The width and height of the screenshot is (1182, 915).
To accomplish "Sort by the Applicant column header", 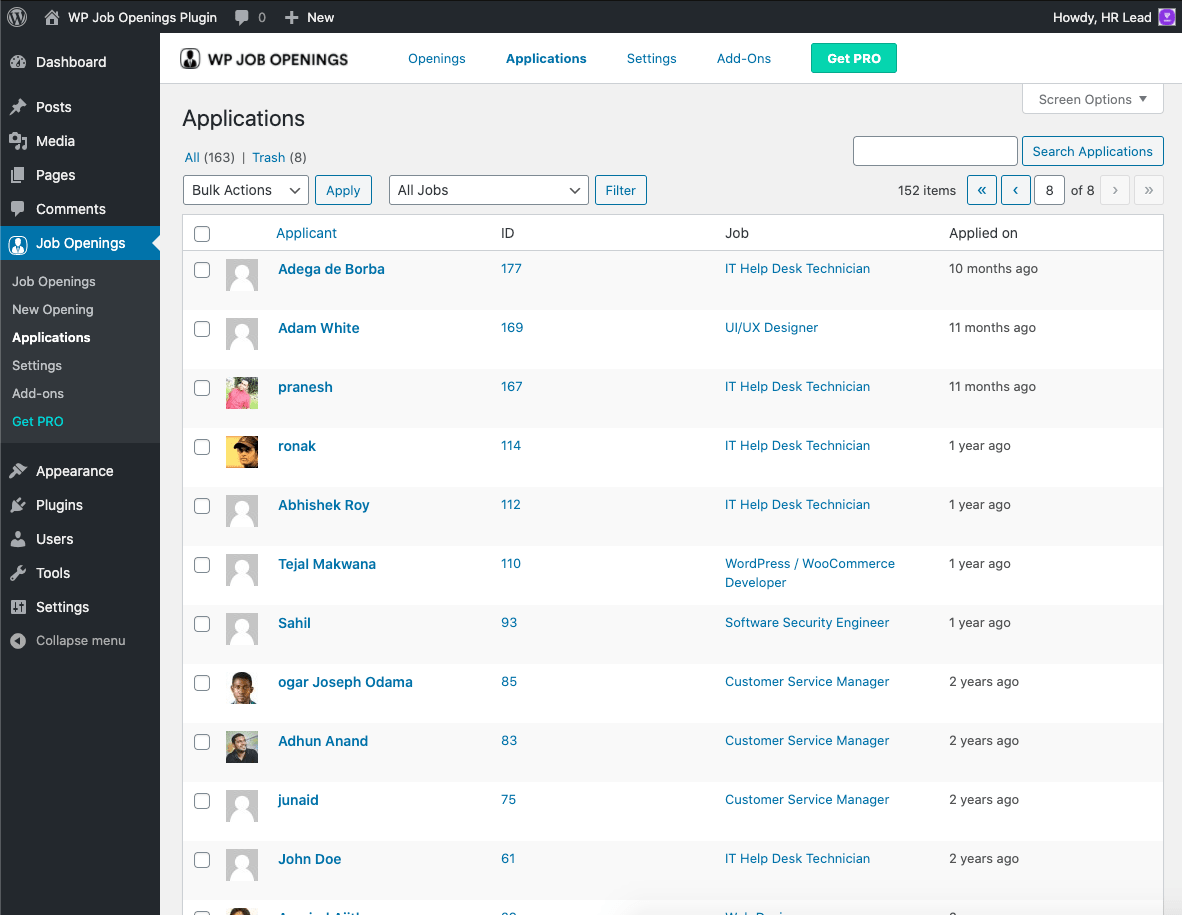I will point(306,234).
